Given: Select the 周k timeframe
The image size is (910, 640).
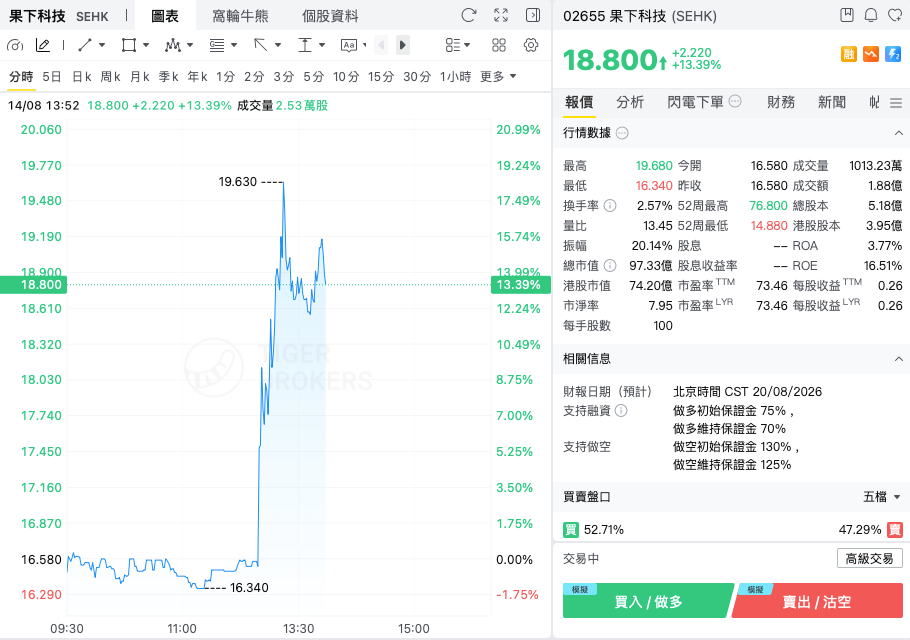Looking at the screenshot, I should coord(110,77).
